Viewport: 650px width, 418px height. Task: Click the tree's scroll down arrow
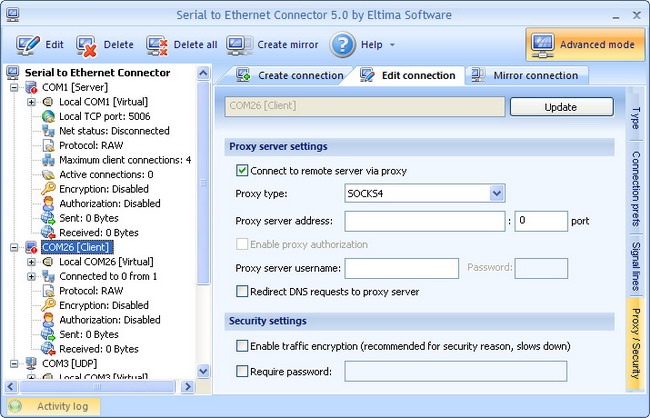203,371
